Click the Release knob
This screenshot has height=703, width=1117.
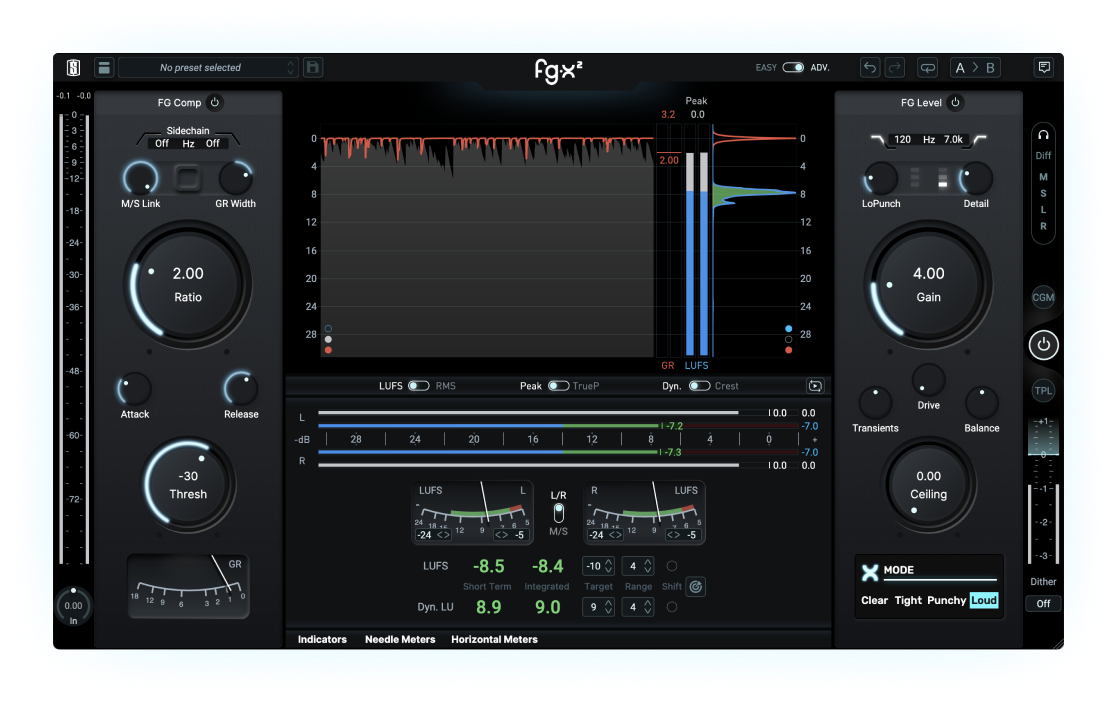(241, 390)
